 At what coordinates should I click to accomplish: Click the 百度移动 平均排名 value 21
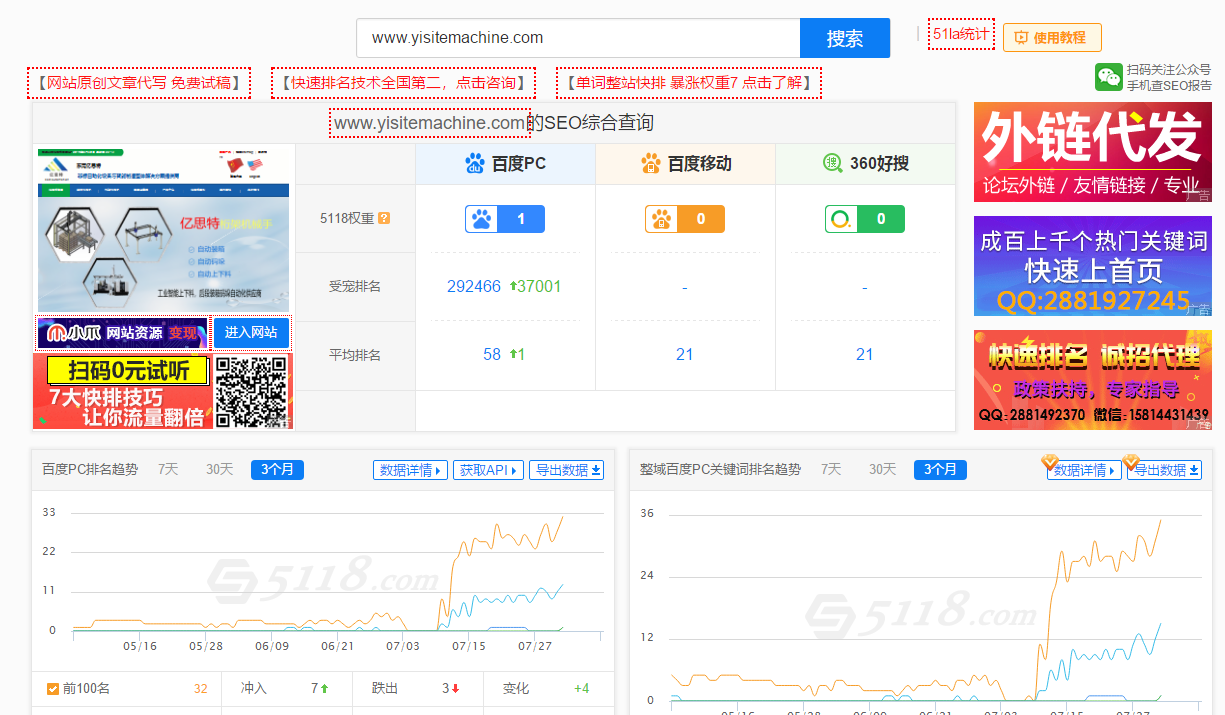[685, 354]
